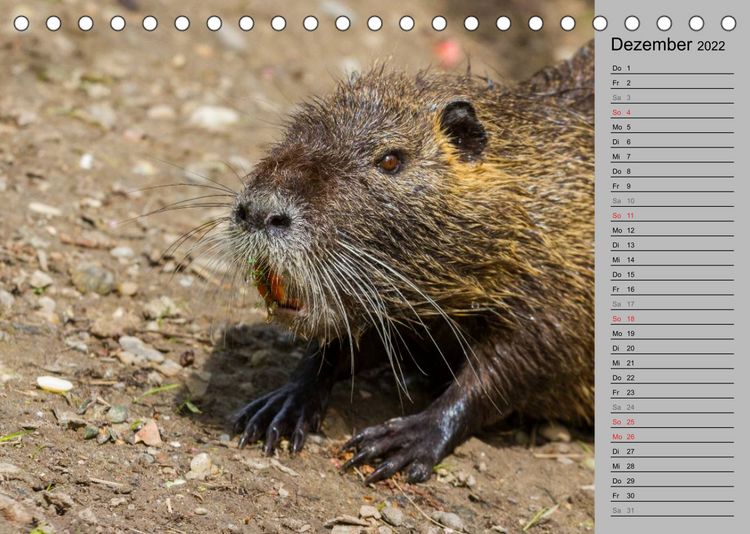Image resolution: width=750 pixels, height=534 pixels.
Task: Select the 'Do 8' calendar row
Action: (672, 171)
